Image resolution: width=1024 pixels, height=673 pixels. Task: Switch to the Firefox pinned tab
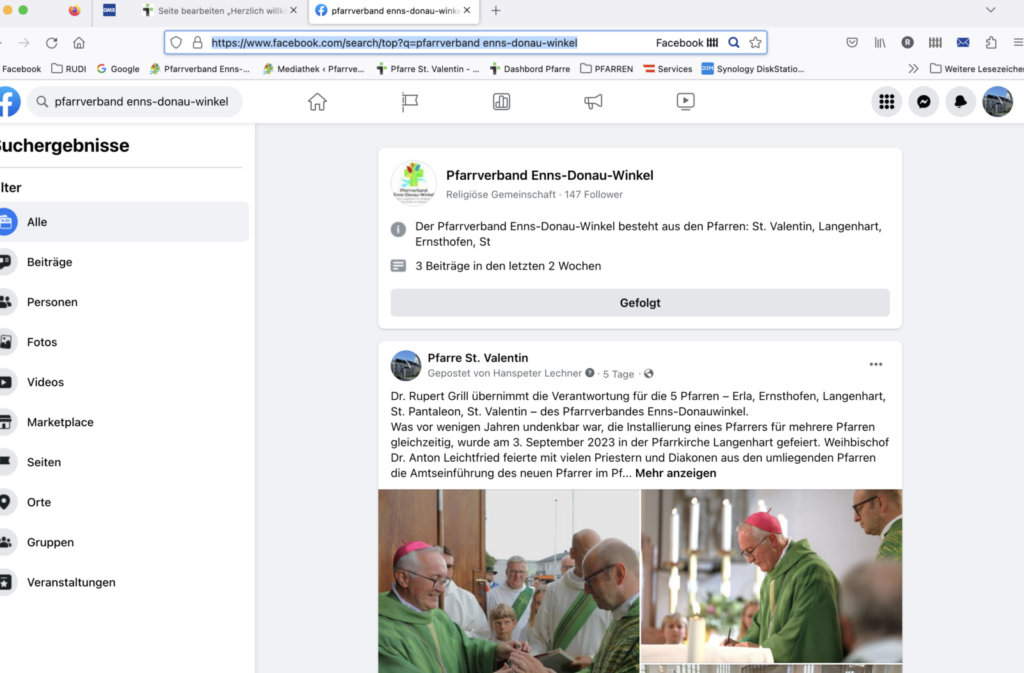click(x=74, y=10)
